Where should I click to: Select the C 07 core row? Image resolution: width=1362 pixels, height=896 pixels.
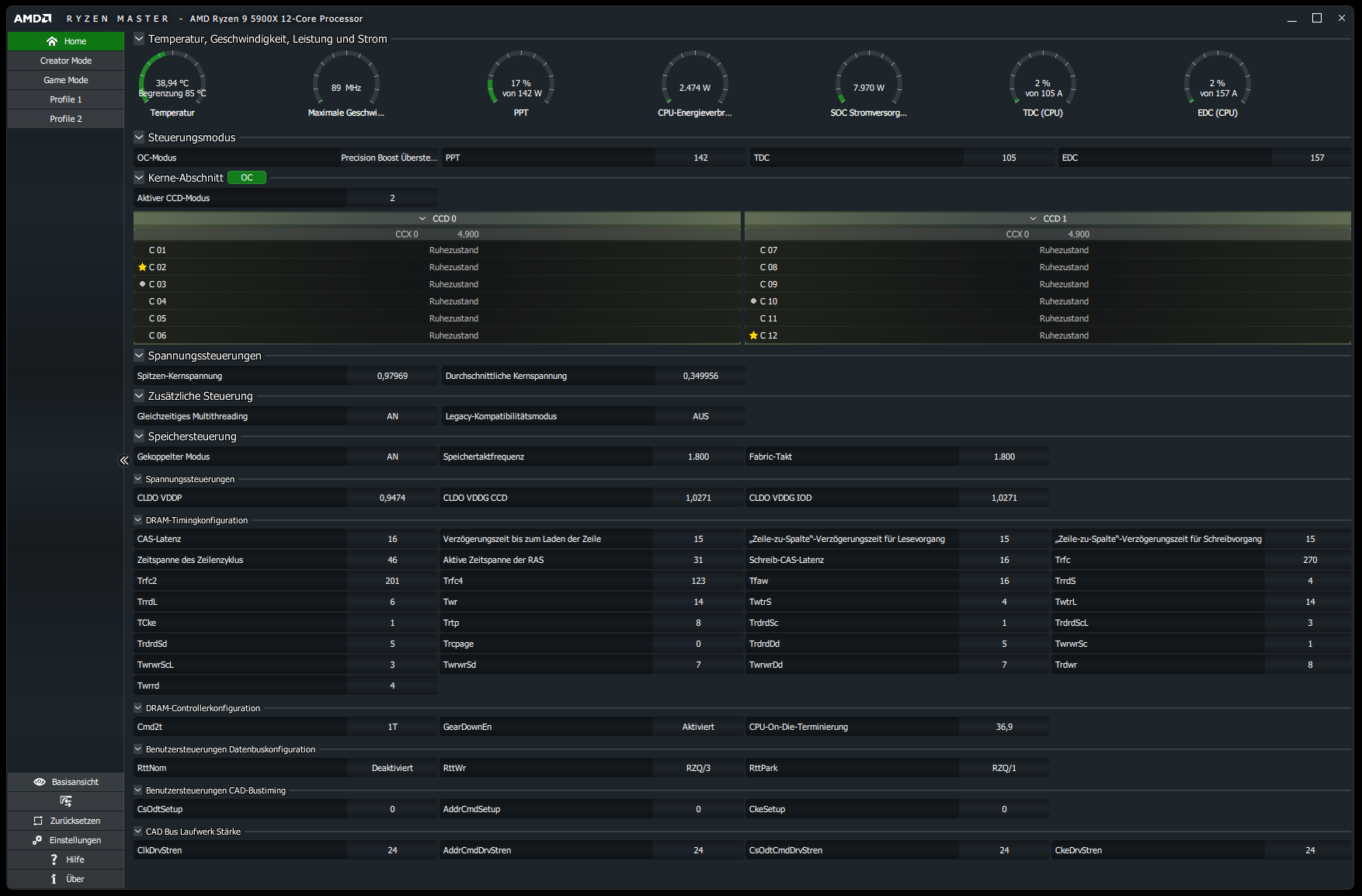coord(1048,250)
